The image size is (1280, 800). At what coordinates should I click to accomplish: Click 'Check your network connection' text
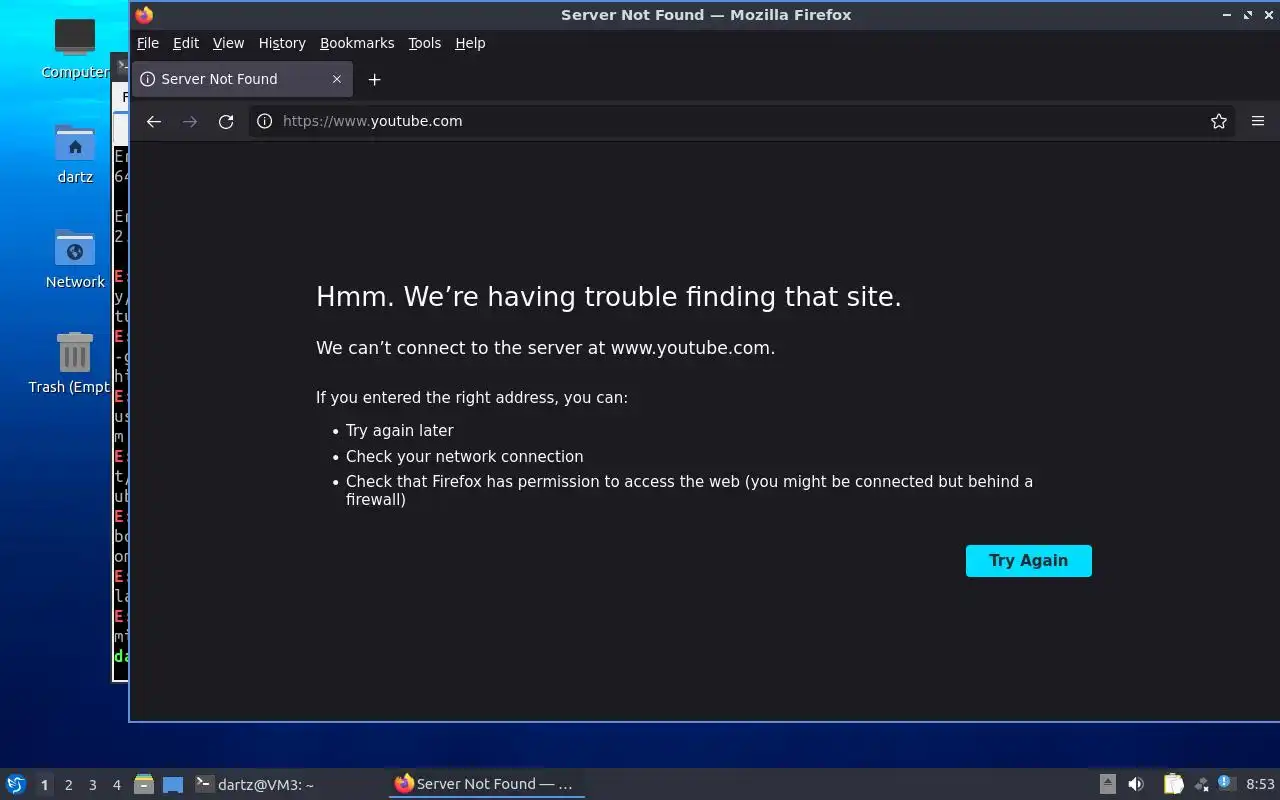[464, 456]
